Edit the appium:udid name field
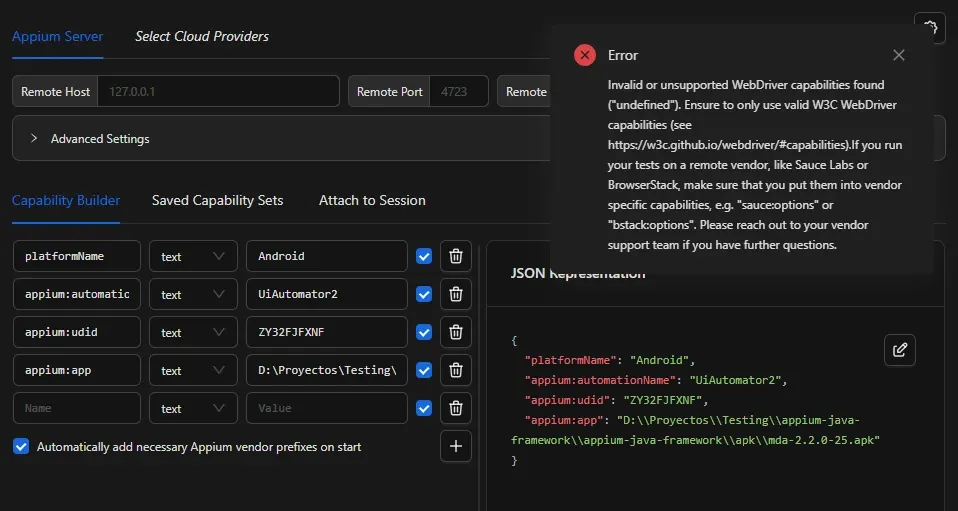Viewport: 958px width, 511px height. [x=77, y=332]
